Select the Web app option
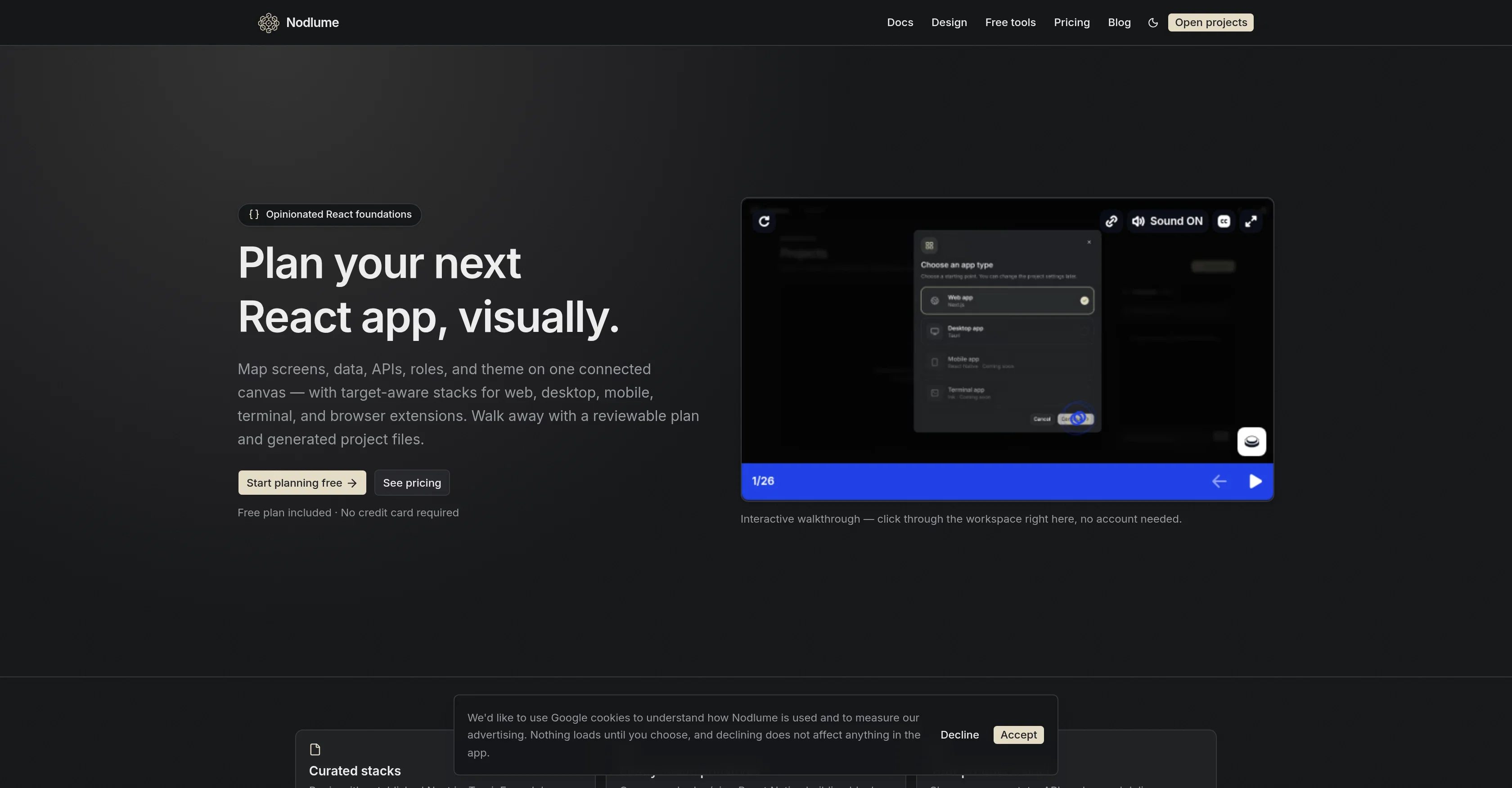The width and height of the screenshot is (1512, 788). click(x=1007, y=300)
